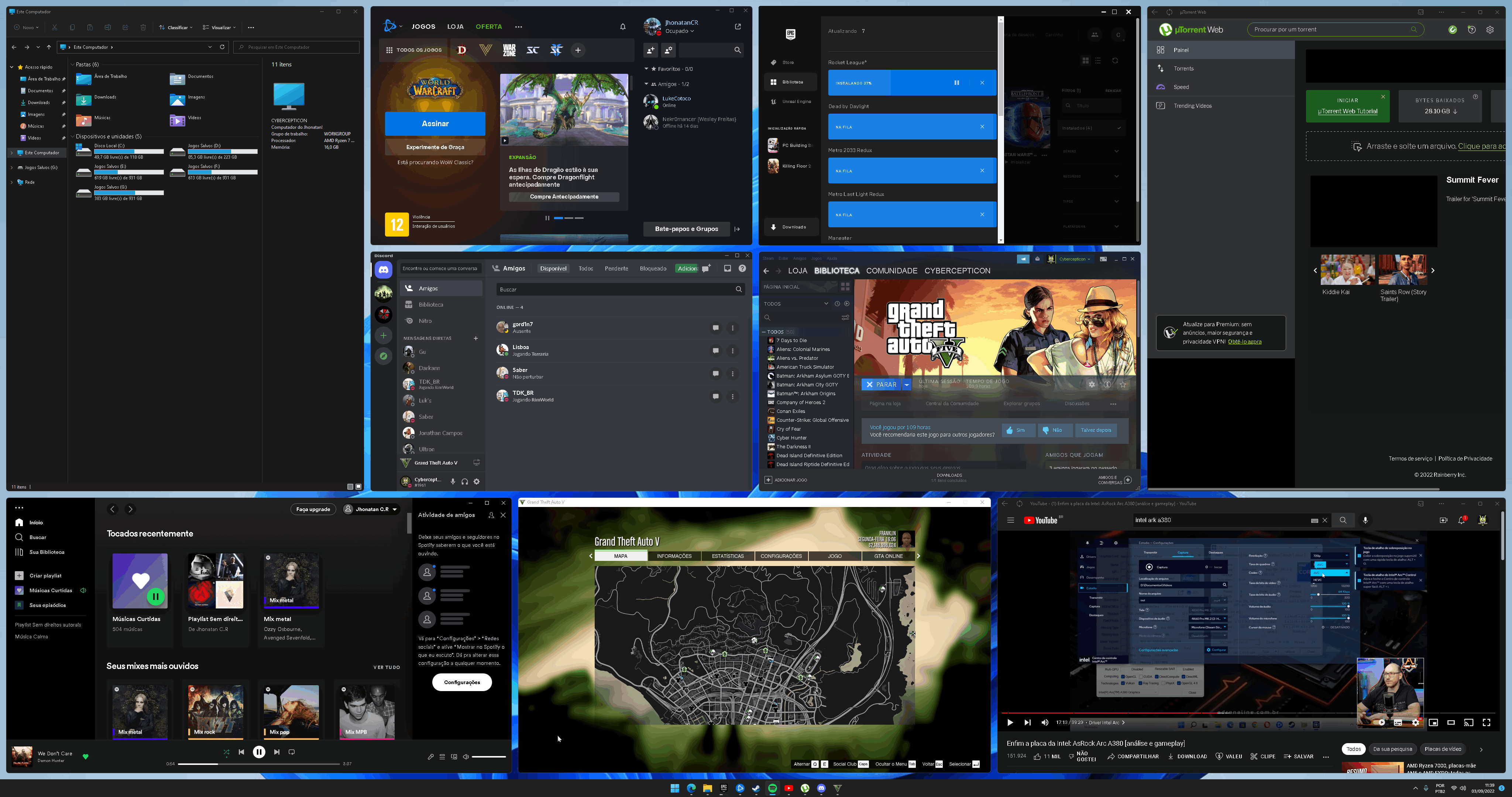The width and height of the screenshot is (1512, 797).
Task: Like We Don't Care heart icon
Action: pos(86,756)
